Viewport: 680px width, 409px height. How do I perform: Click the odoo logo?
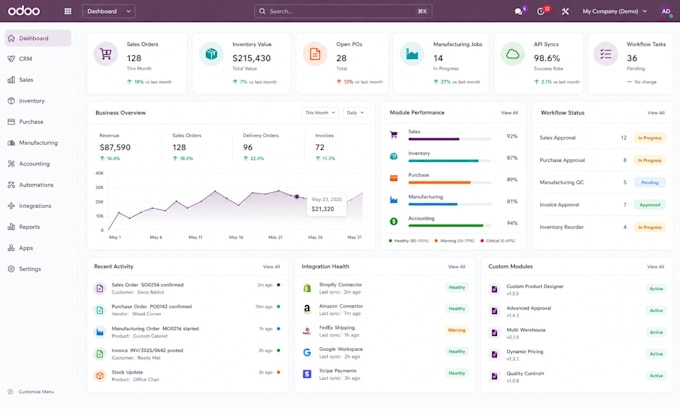pyautogui.click(x=24, y=11)
